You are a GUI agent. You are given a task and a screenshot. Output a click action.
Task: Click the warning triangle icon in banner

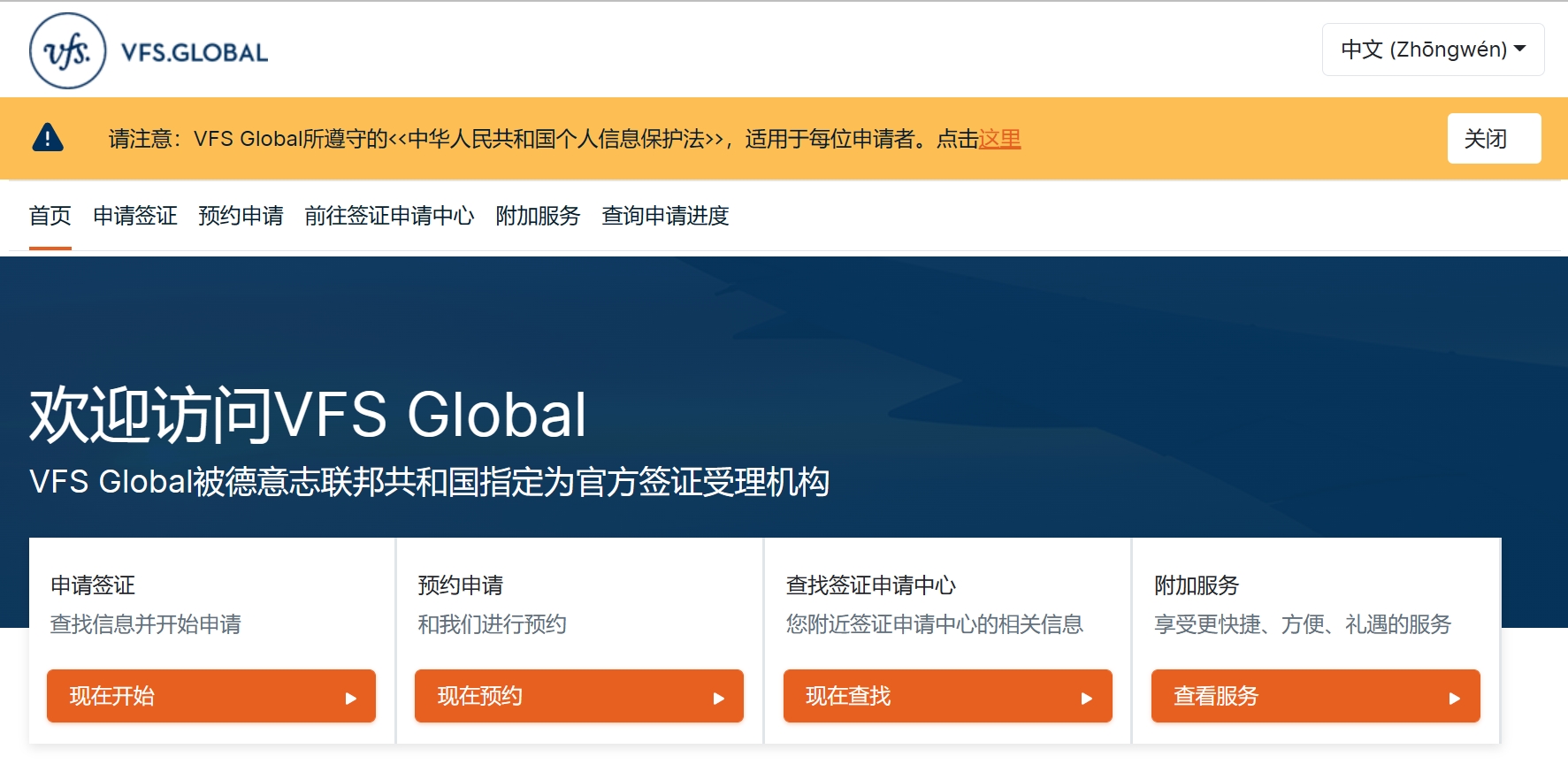48,138
